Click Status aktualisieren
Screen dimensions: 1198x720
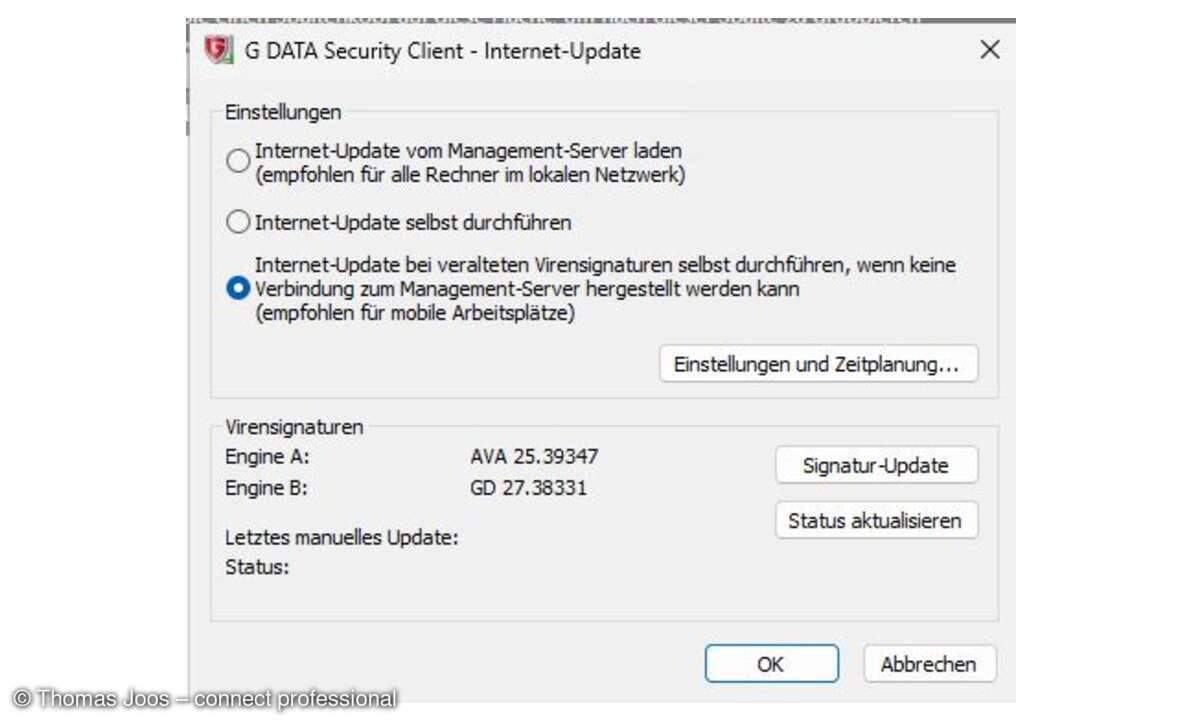(875, 520)
